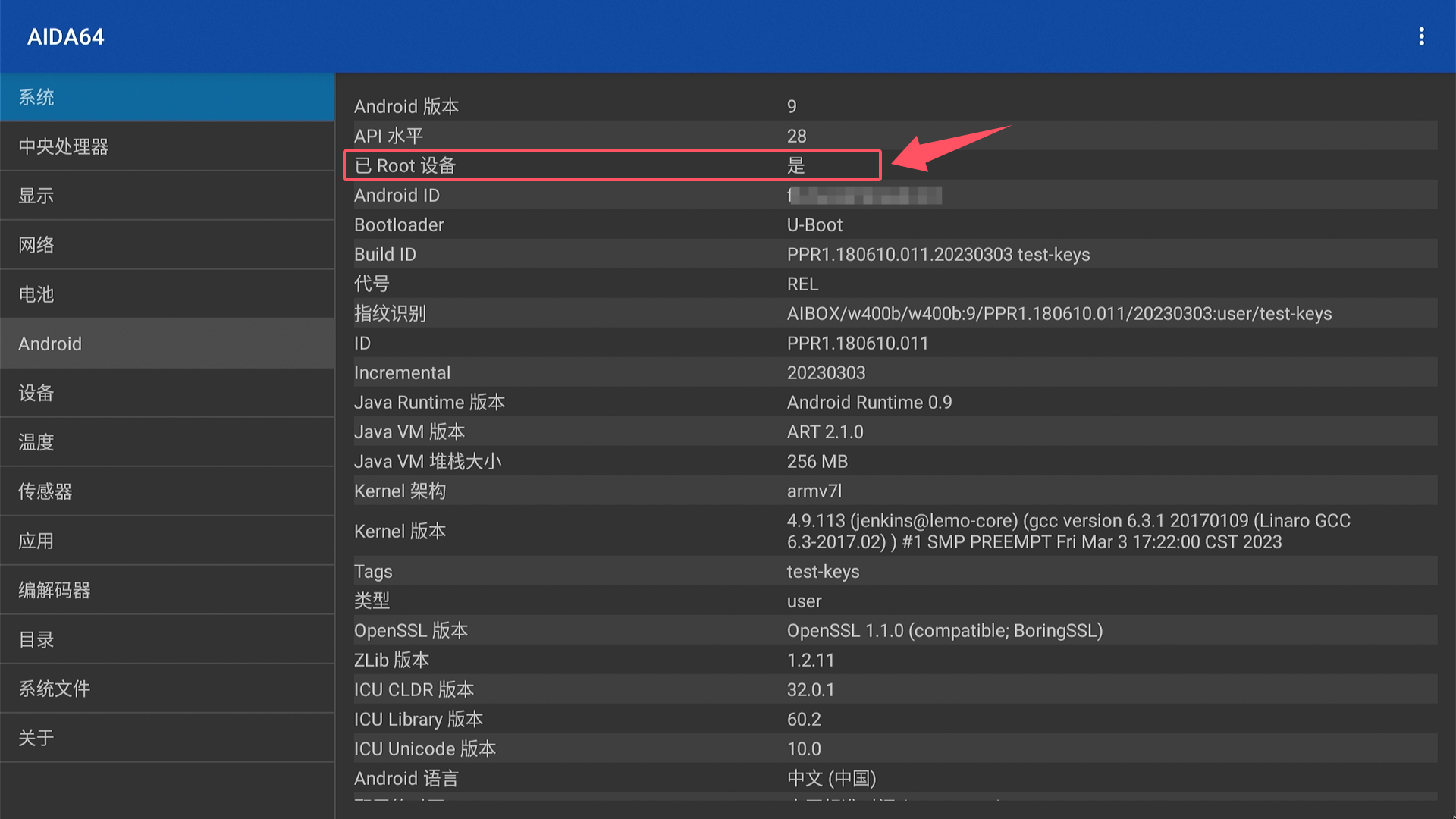
Task: Select the Bootloader row
Action: point(895,224)
